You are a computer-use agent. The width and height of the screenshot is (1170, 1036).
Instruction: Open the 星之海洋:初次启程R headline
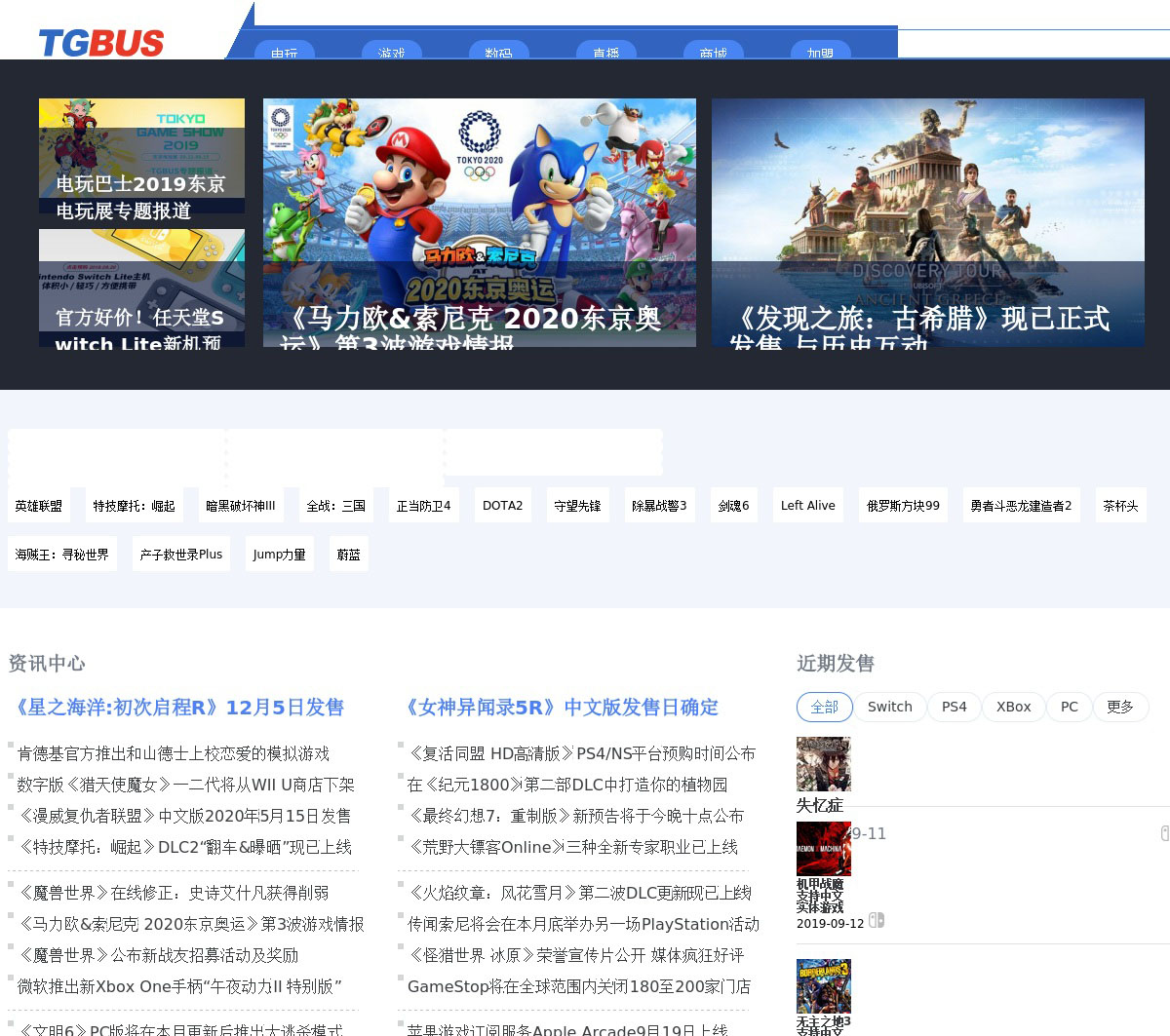[176, 708]
